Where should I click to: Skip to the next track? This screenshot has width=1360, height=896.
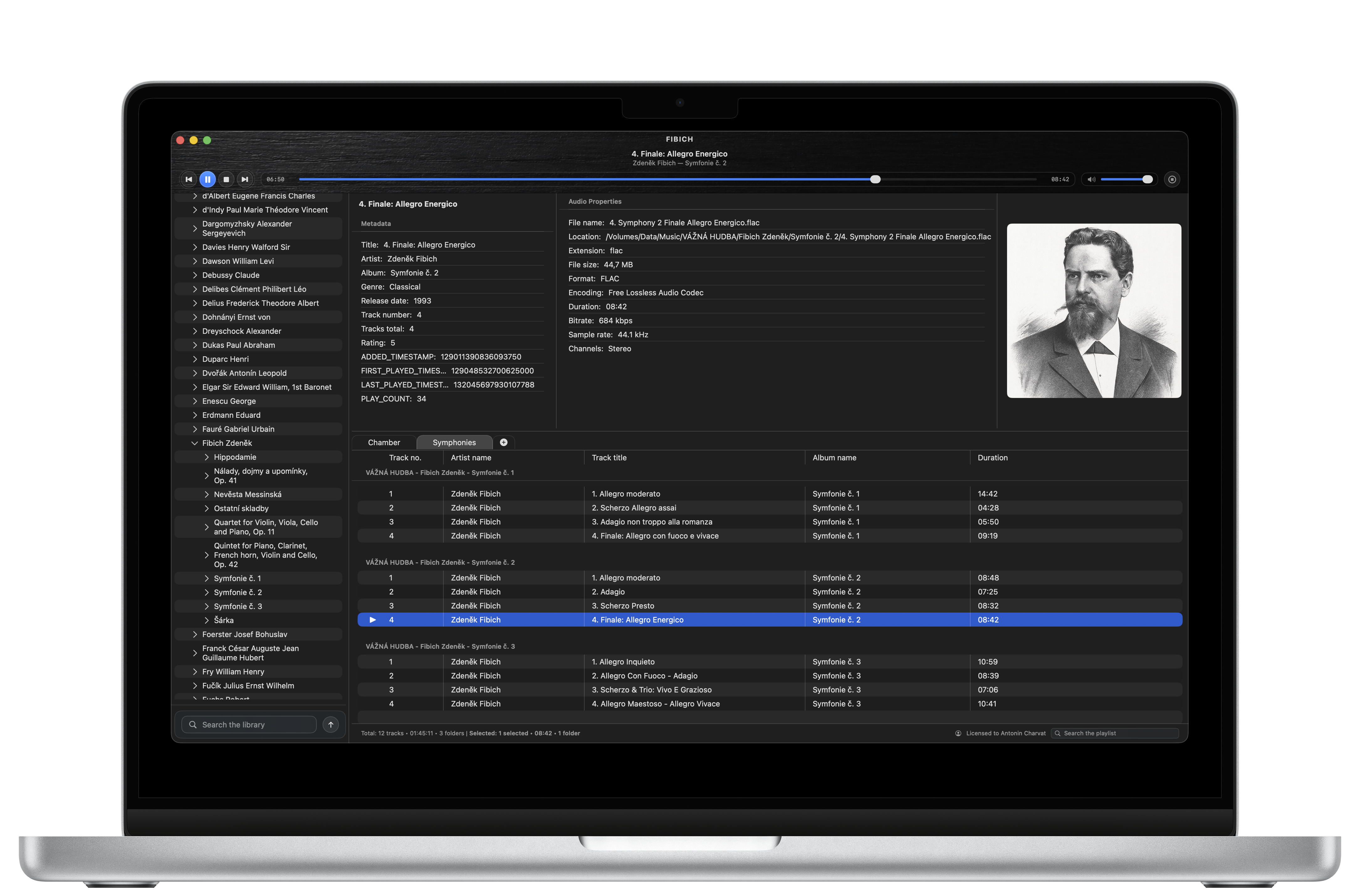[x=244, y=180]
